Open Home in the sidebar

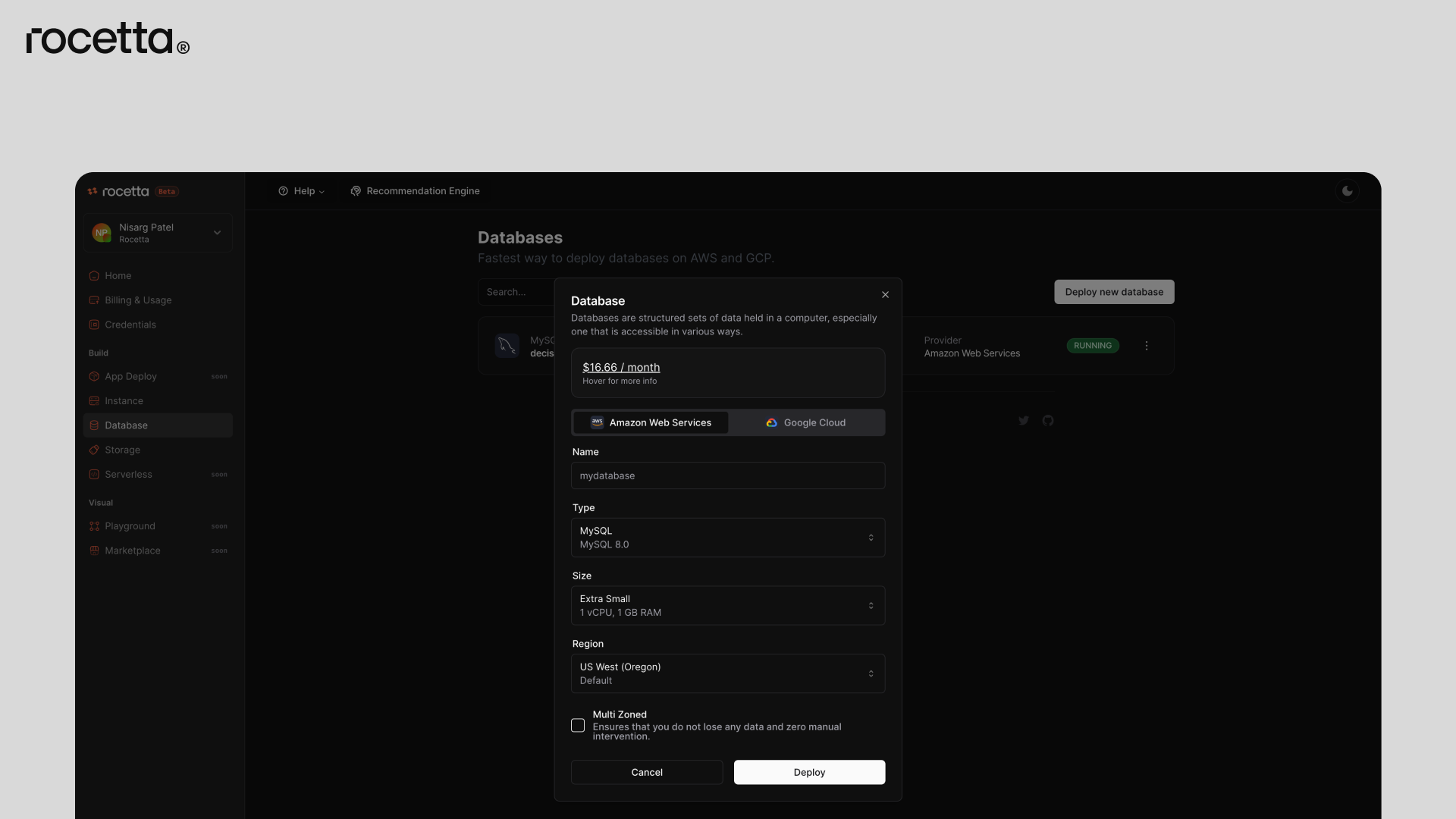(158, 276)
